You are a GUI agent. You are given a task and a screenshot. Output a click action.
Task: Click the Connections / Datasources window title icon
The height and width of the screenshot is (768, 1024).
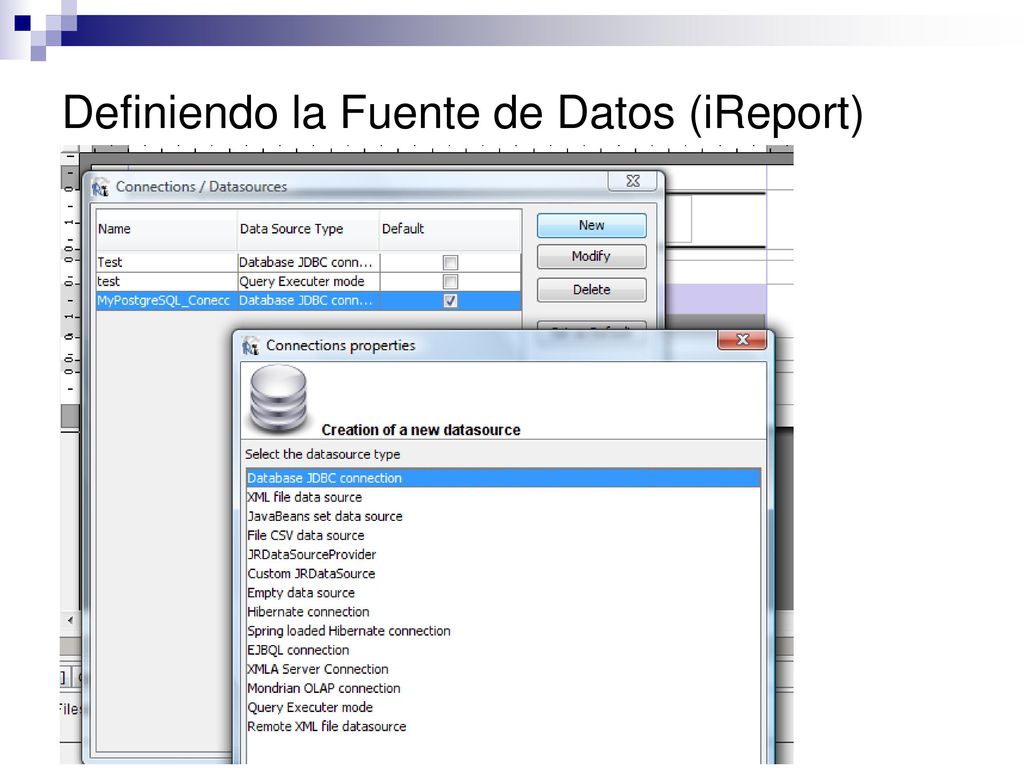pos(100,187)
